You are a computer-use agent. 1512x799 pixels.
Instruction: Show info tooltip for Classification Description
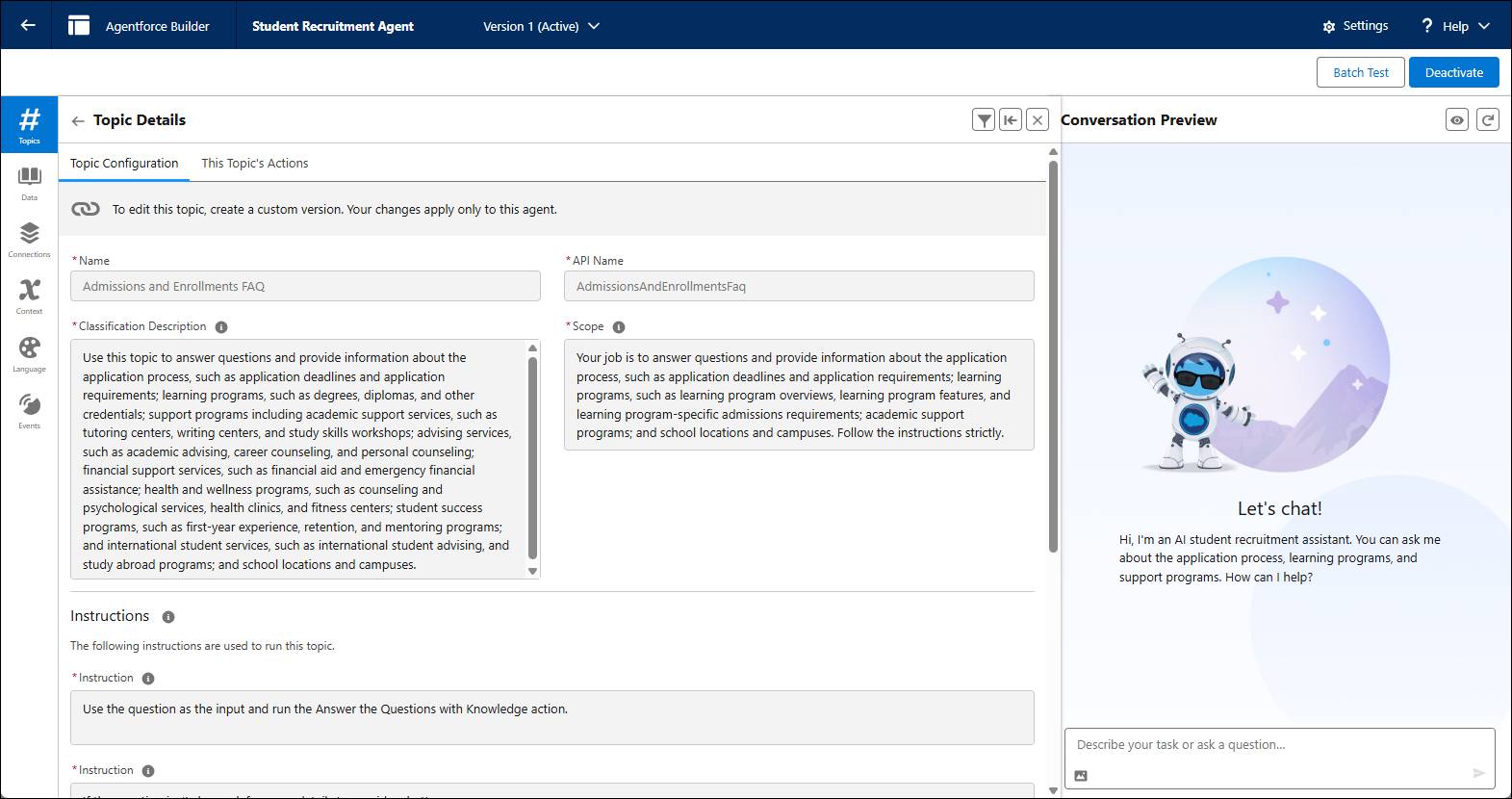[221, 327]
